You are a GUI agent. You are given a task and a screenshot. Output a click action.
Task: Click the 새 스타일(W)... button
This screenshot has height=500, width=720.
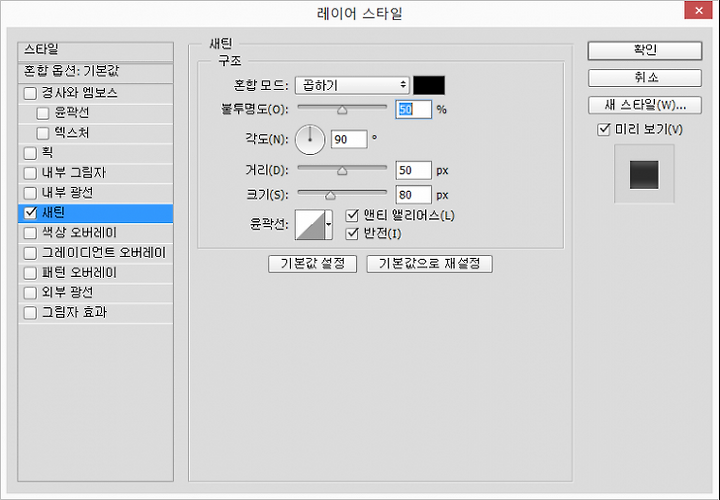645,105
